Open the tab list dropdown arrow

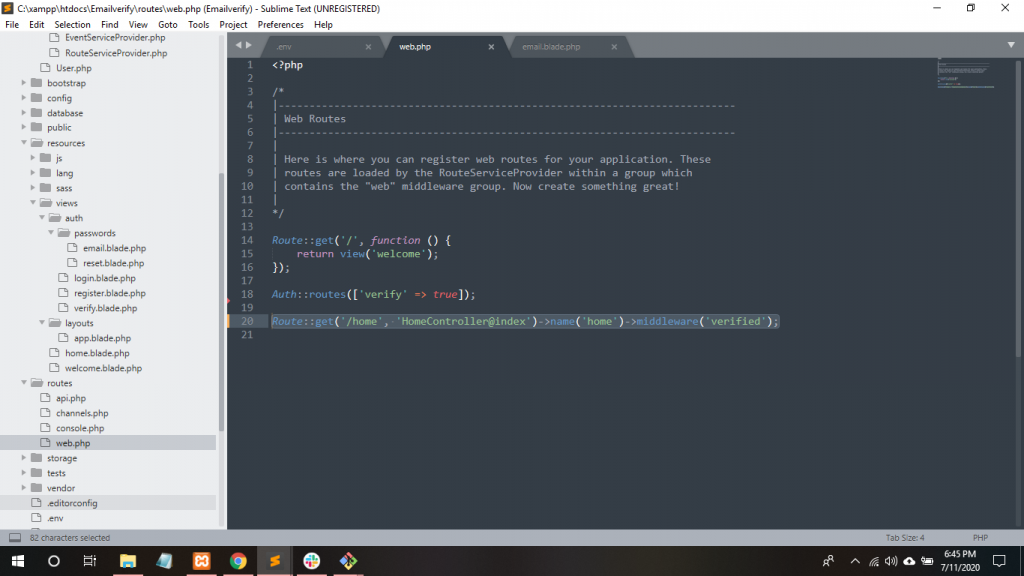point(1011,45)
